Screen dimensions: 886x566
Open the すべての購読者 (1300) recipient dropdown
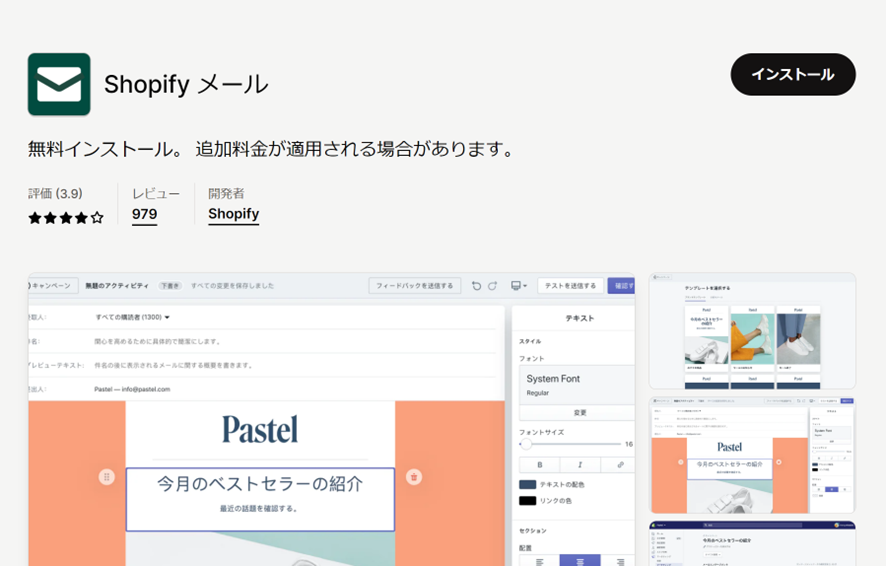click(x=133, y=317)
